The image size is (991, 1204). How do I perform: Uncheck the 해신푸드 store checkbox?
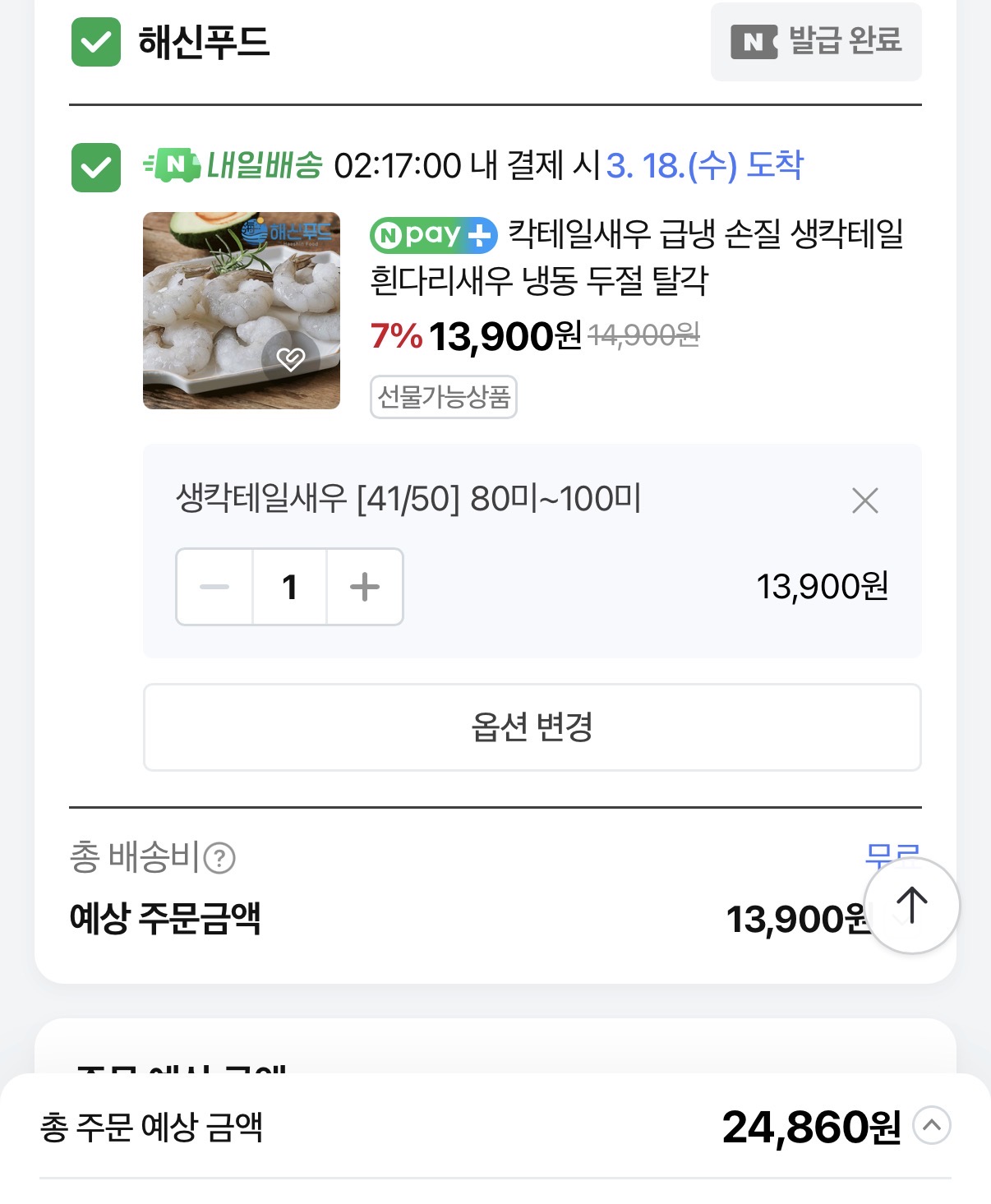[96, 42]
